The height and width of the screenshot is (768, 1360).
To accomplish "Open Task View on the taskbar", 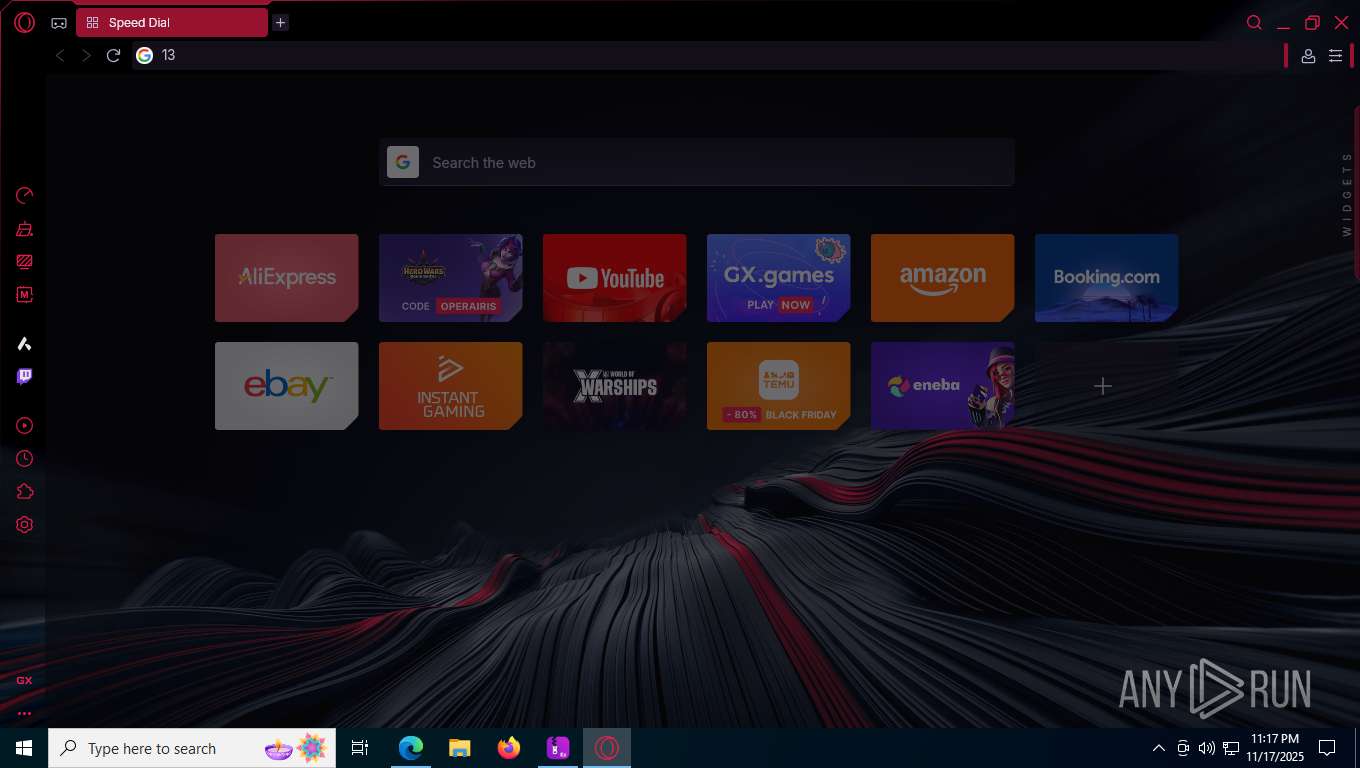I will tap(360, 748).
